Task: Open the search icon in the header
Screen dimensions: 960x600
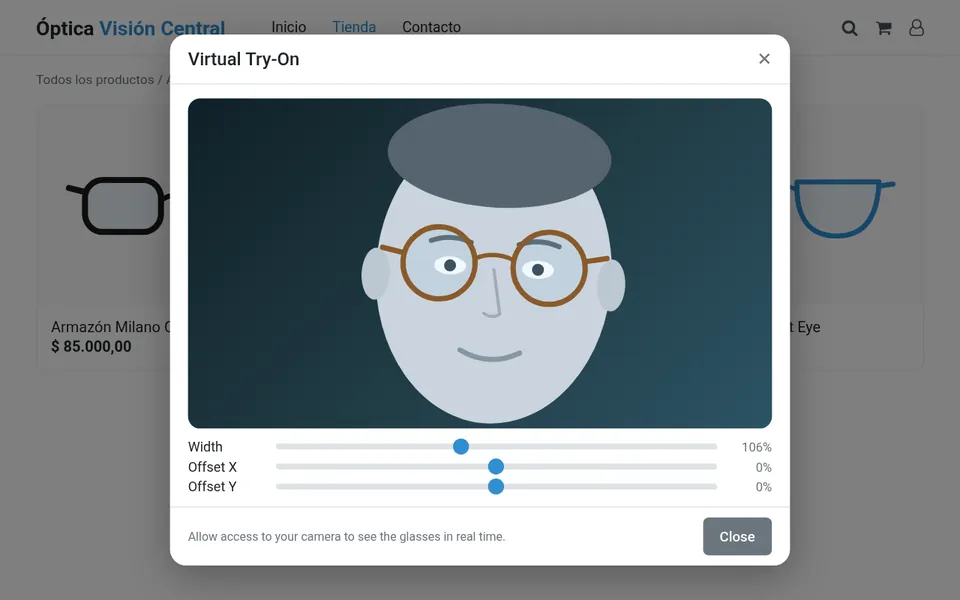Action: (849, 28)
